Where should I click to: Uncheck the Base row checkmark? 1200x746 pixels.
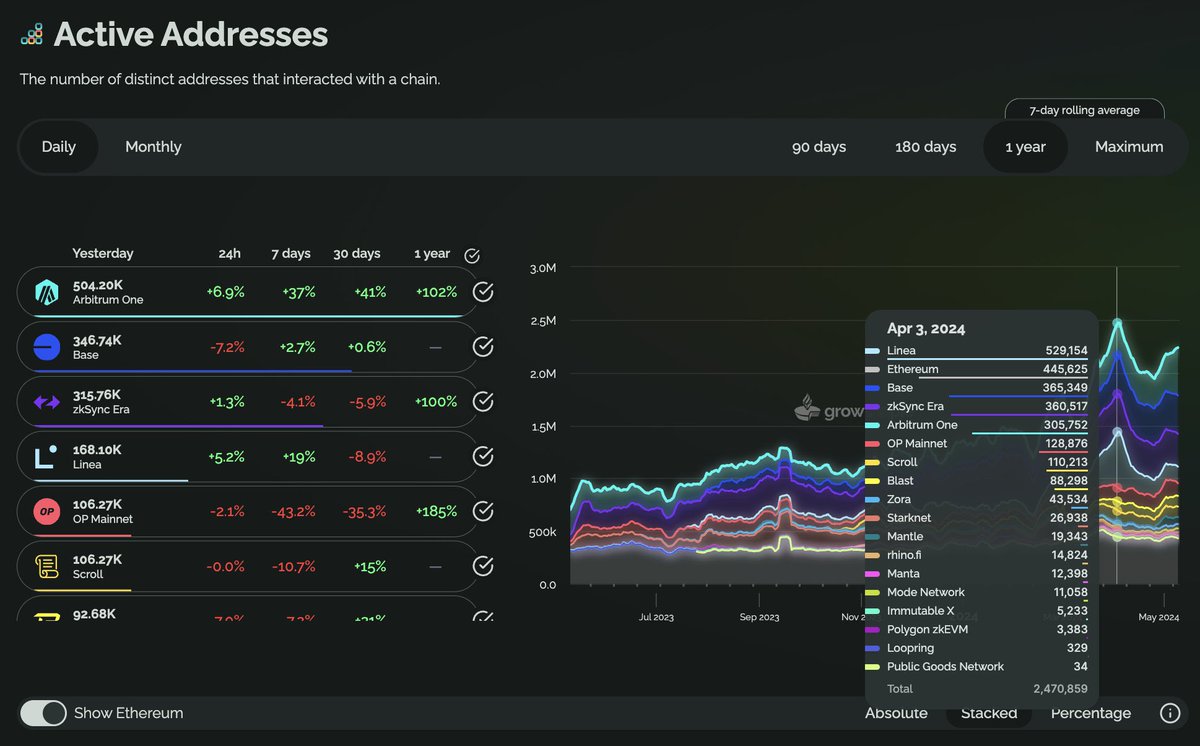coord(483,347)
